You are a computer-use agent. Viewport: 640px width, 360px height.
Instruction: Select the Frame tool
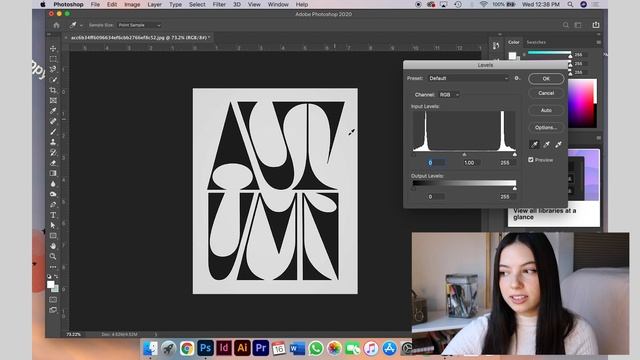pyautogui.click(x=53, y=100)
